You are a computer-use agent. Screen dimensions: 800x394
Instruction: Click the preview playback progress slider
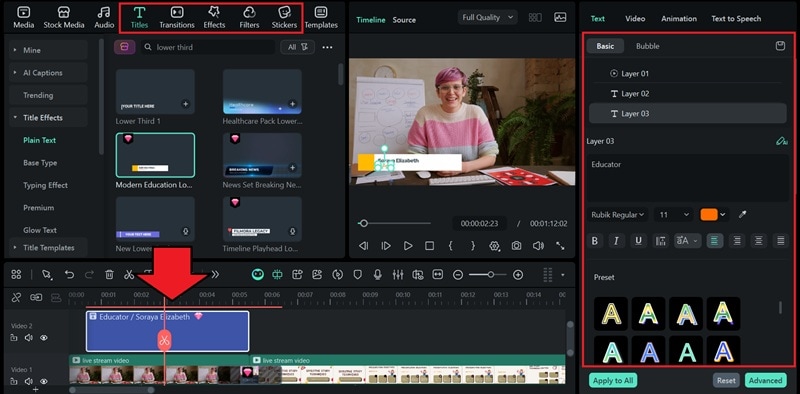[x=394, y=224]
